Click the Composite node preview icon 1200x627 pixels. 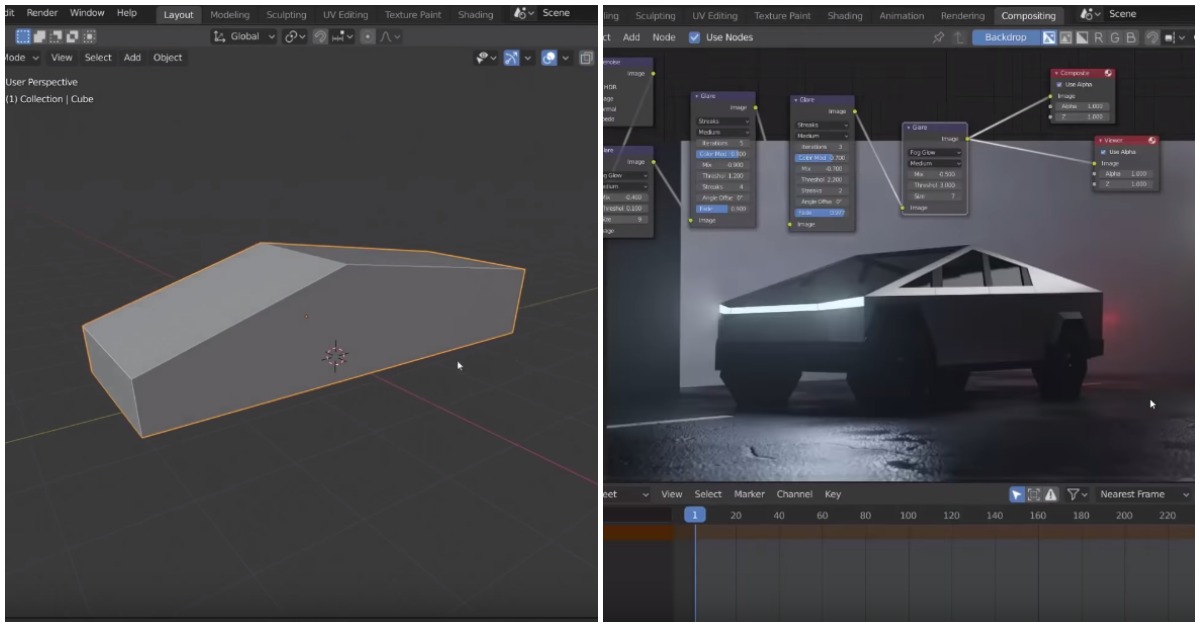click(1107, 73)
